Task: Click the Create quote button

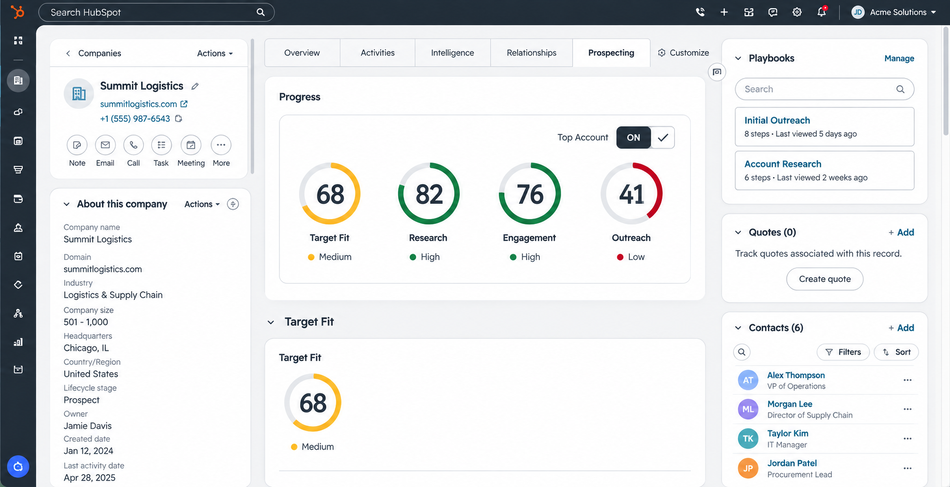Action: coord(825,279)
